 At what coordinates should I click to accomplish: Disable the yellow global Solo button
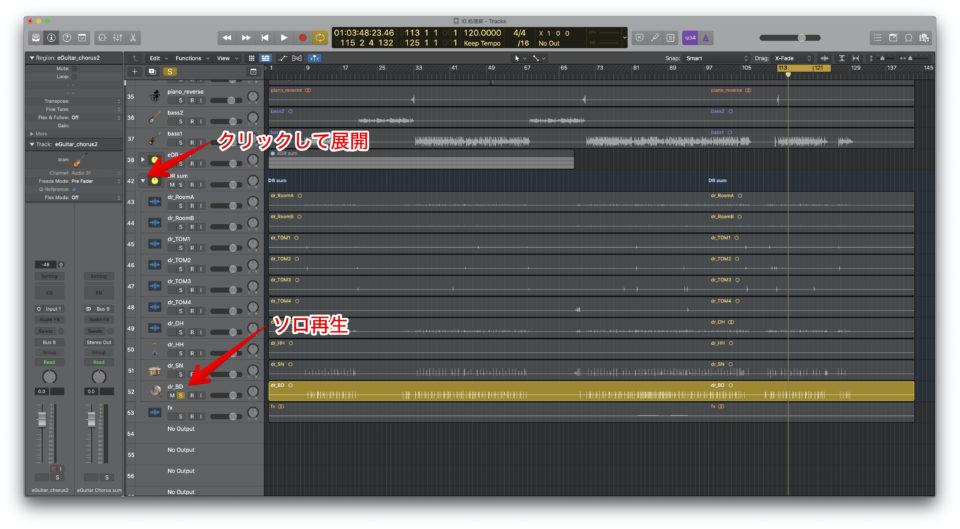click(x=169, y=72)
